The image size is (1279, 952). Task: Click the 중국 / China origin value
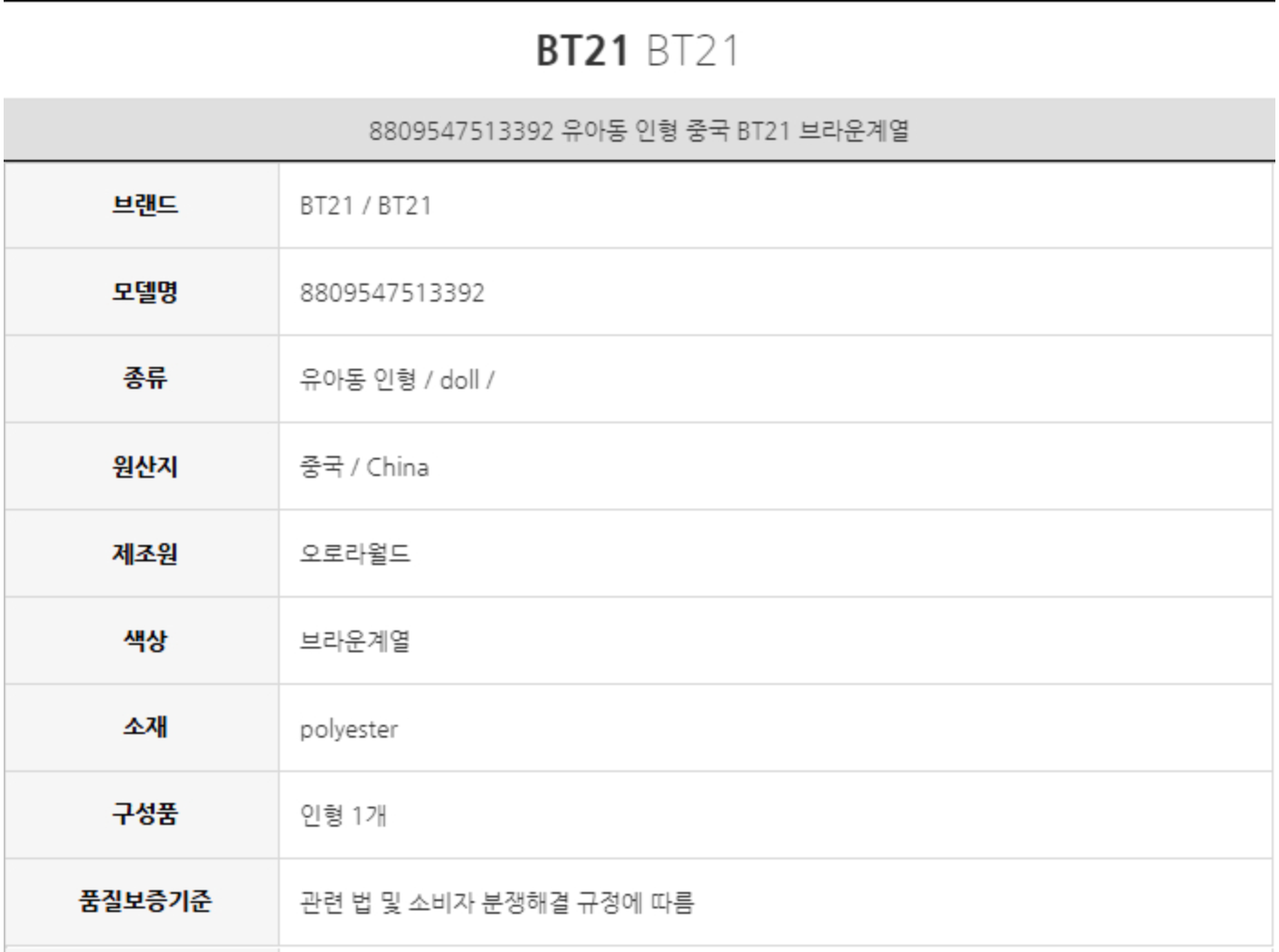click(x=364, y=467)
